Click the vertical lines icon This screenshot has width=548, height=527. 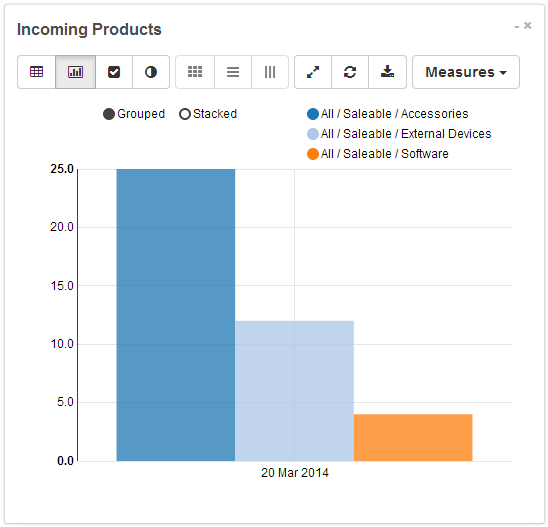[x=270, y=72]
